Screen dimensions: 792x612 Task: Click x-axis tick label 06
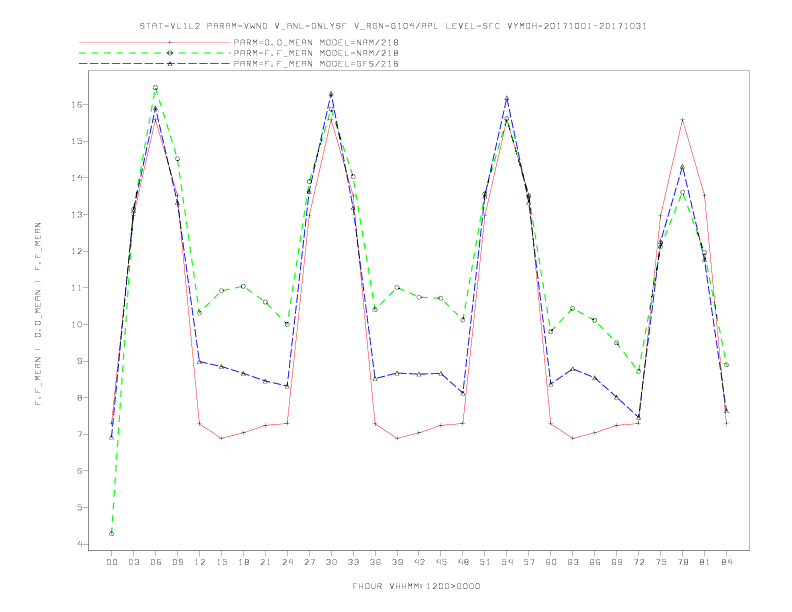[156, 562]
